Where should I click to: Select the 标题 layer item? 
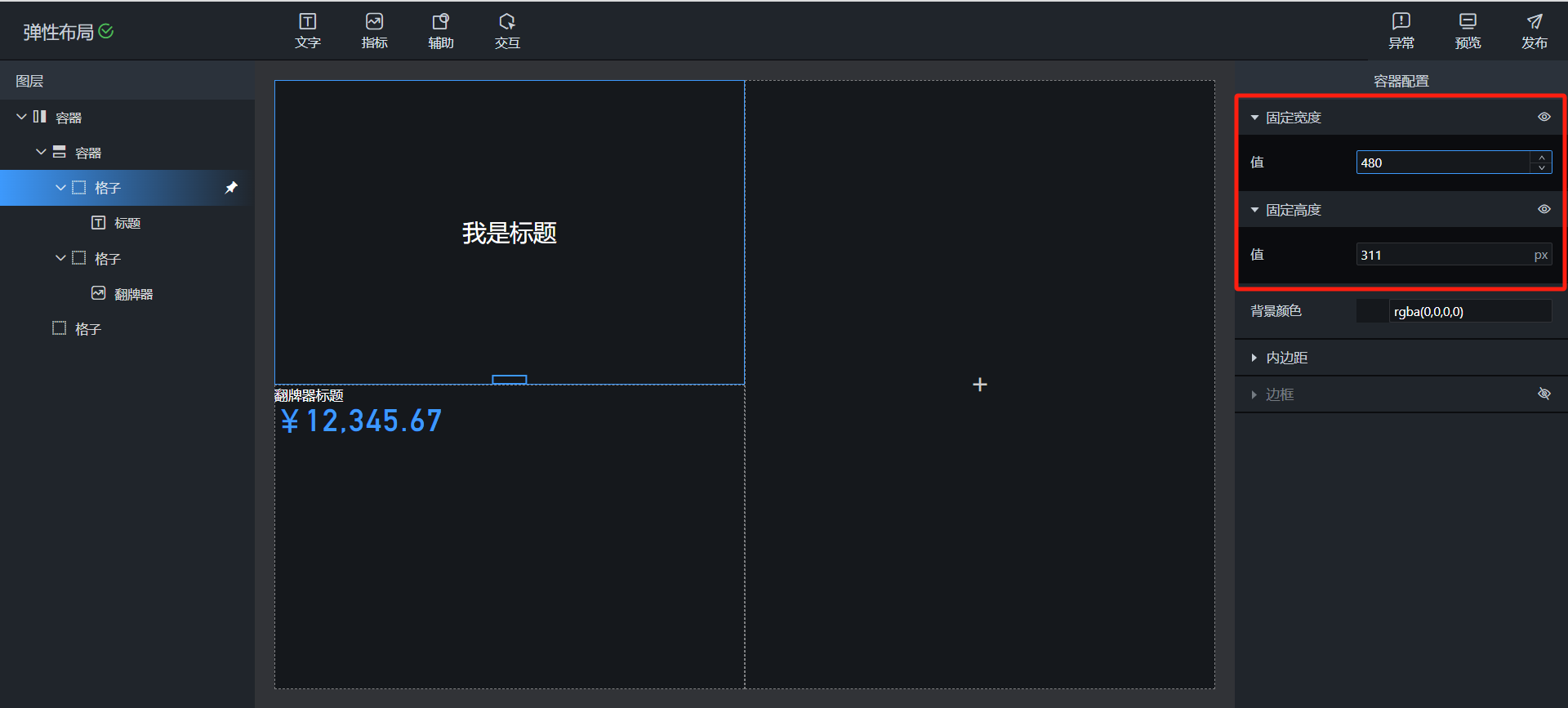point(127,223)
